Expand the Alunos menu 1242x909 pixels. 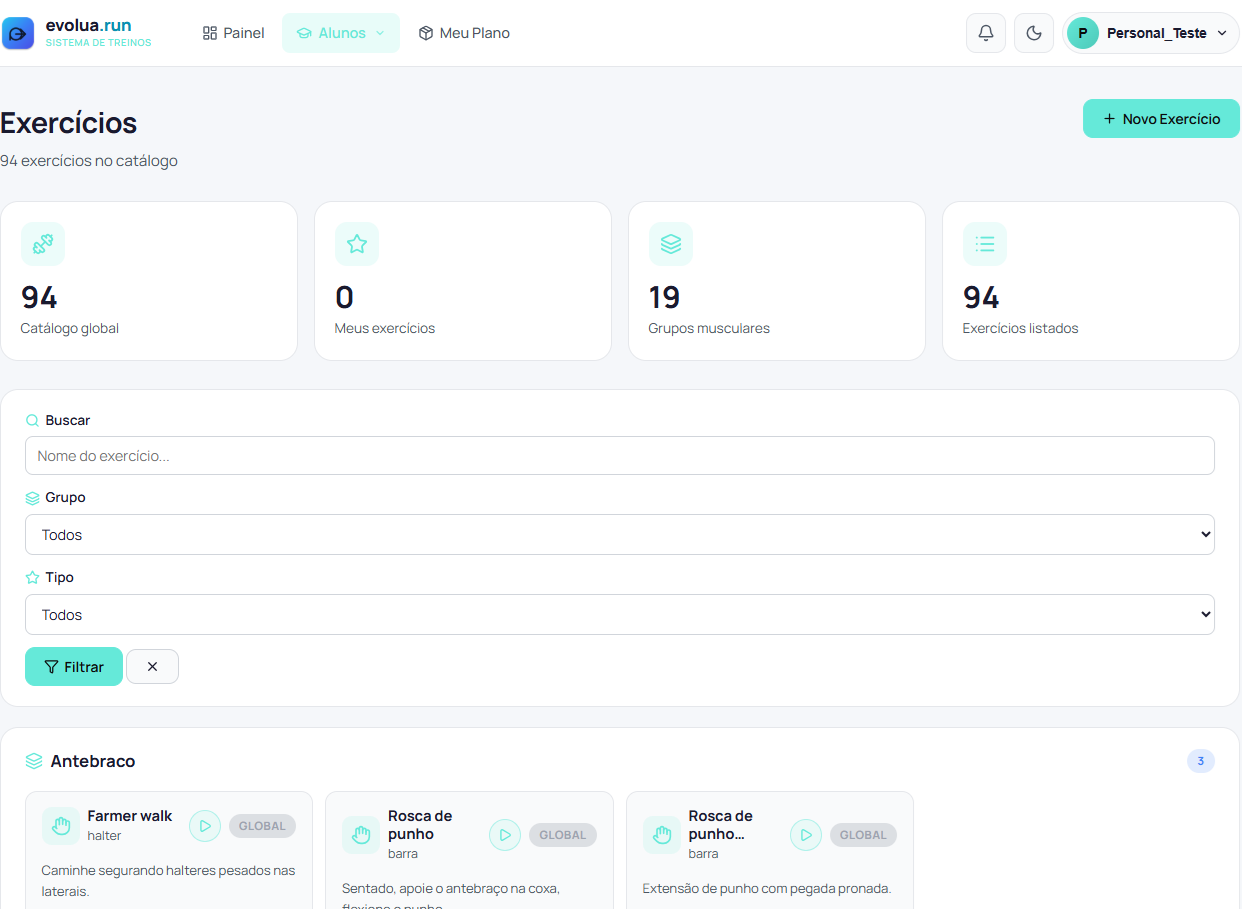(x=341, y=33)
